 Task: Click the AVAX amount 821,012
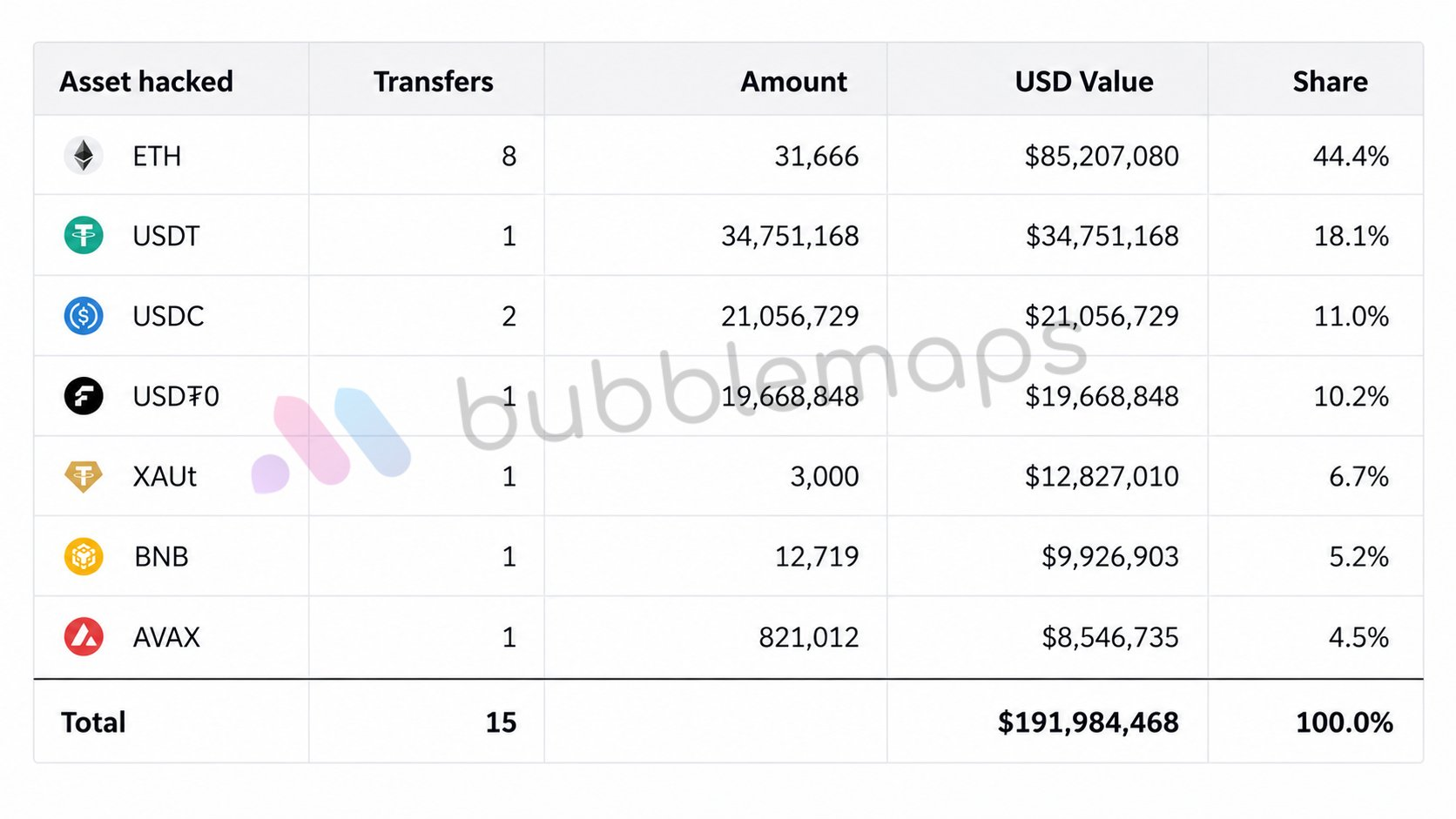pos(808,638)
